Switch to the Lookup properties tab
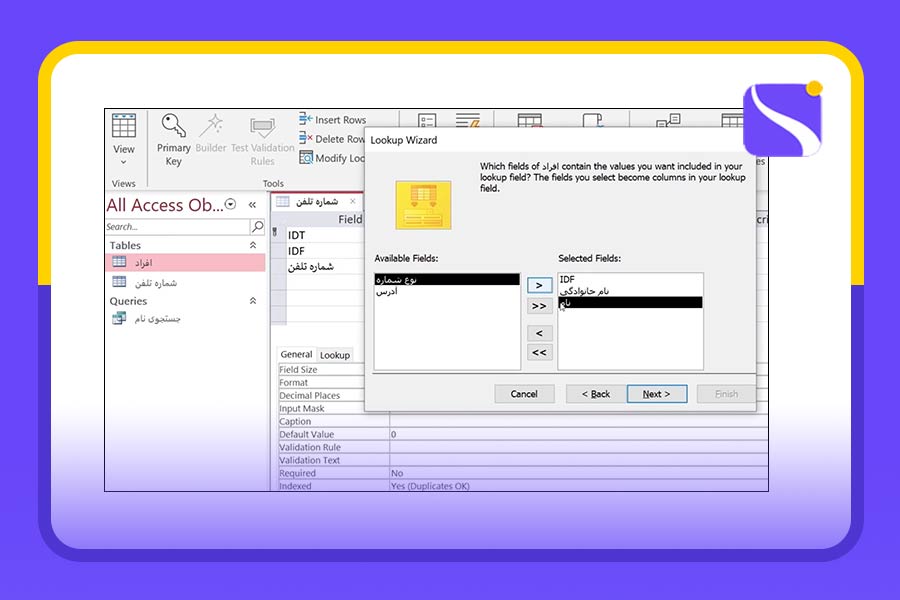Image resolution: width=900 pixels, height=600 pixels. 335,355
